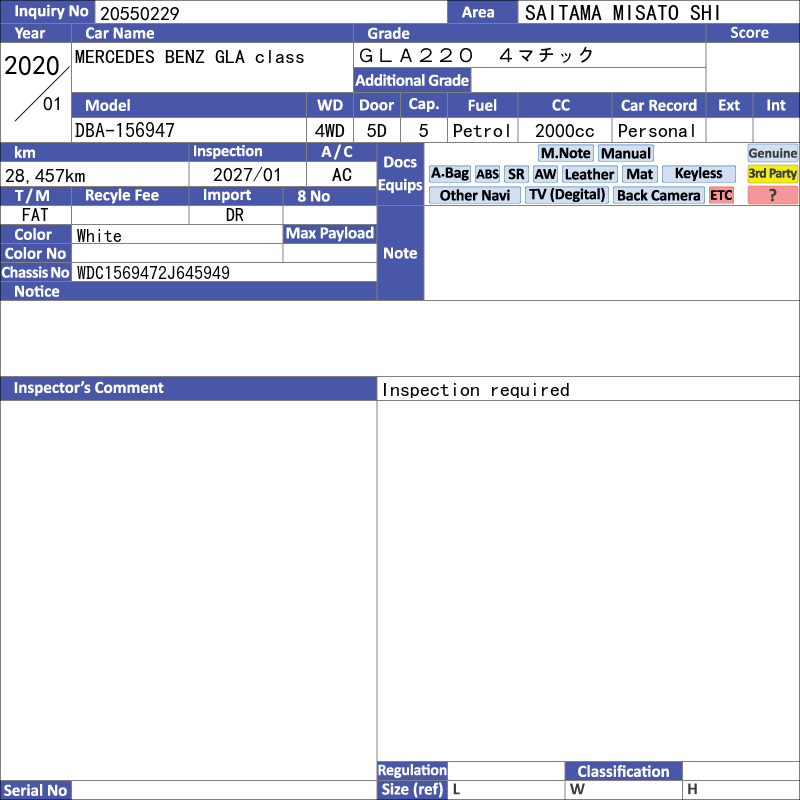Click the 4WD drive value
Image resolution: width=800 pixels, height=800 pixels.
[330, 131]
